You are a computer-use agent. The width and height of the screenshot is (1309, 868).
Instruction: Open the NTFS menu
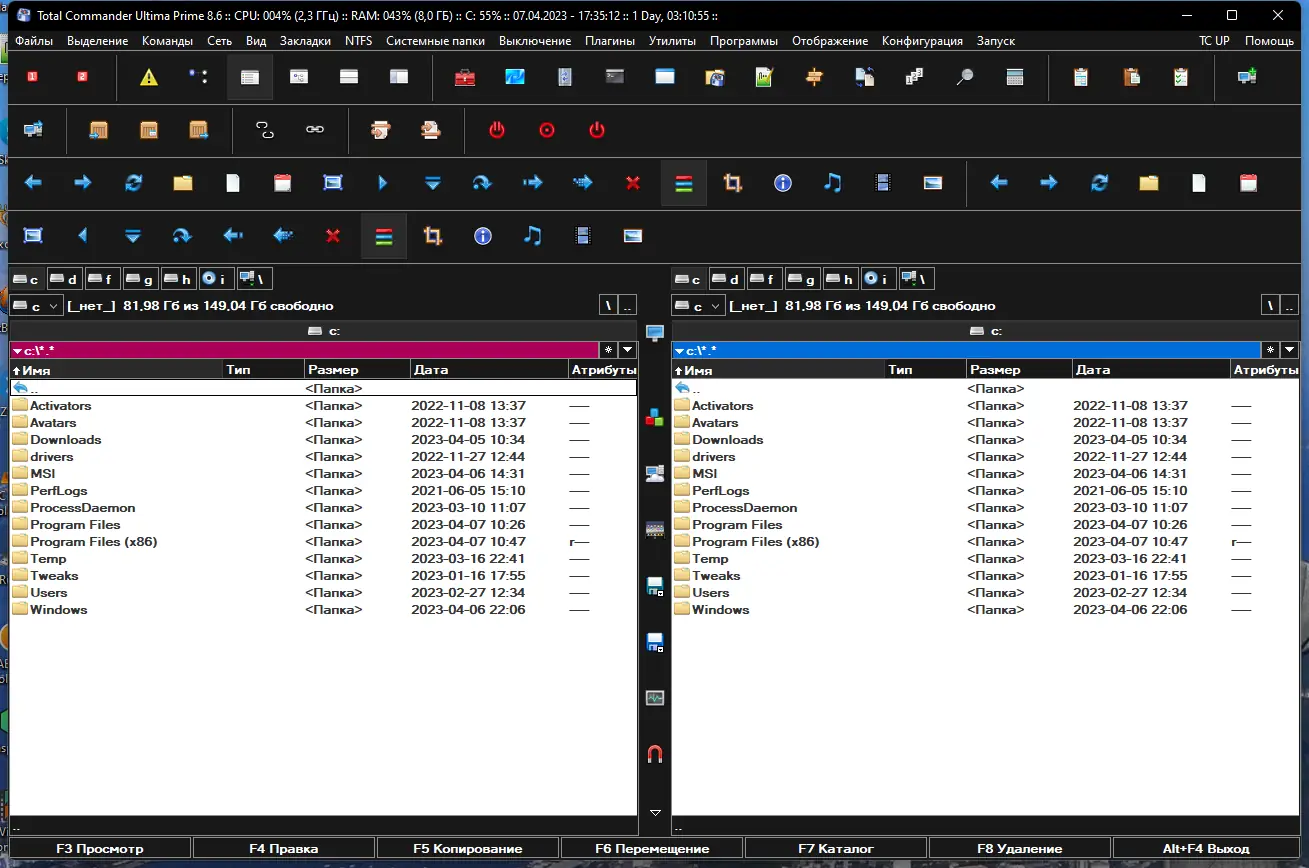pos(358,41)
